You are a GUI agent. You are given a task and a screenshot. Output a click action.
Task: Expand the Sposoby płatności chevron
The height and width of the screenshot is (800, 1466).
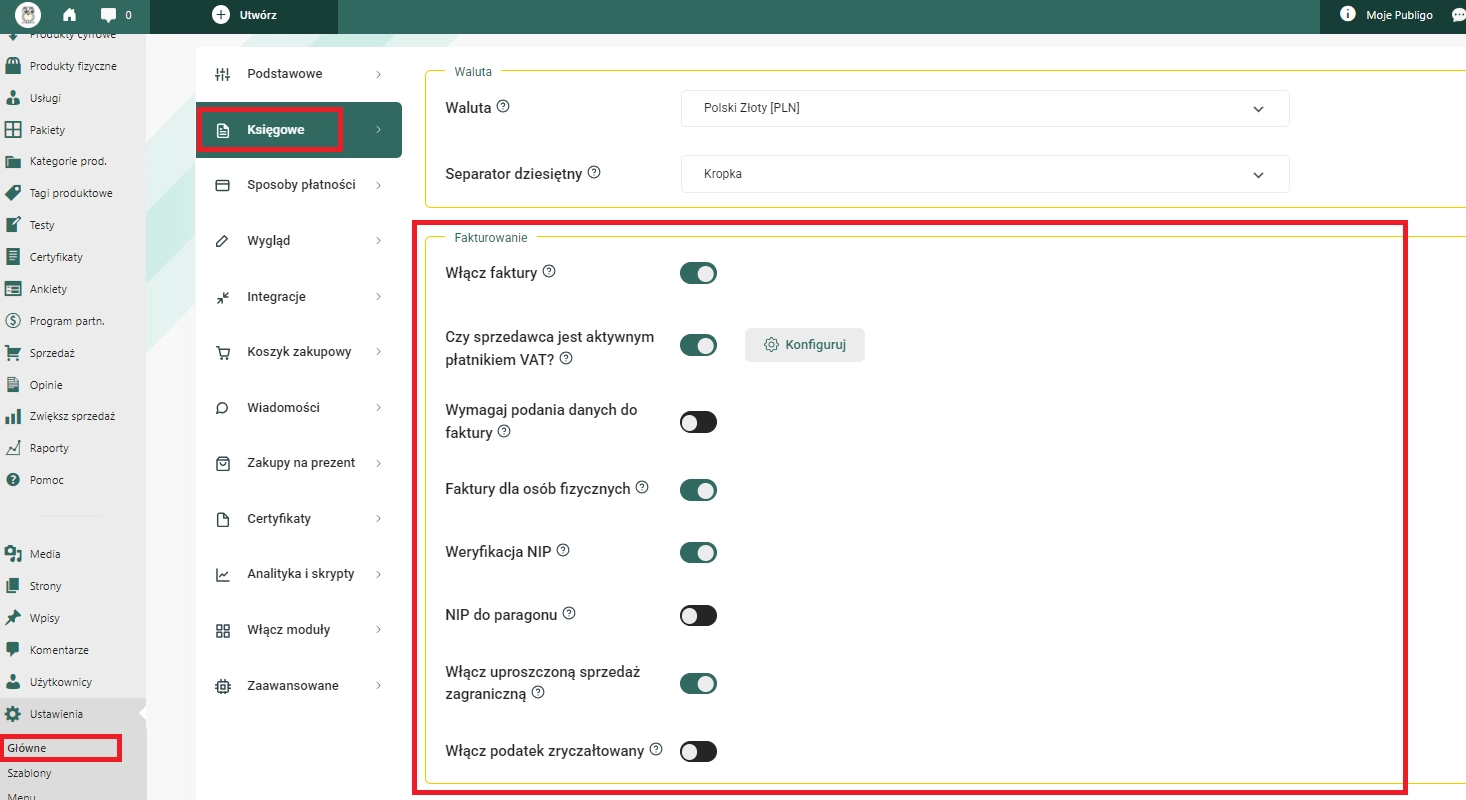(379, 185)
